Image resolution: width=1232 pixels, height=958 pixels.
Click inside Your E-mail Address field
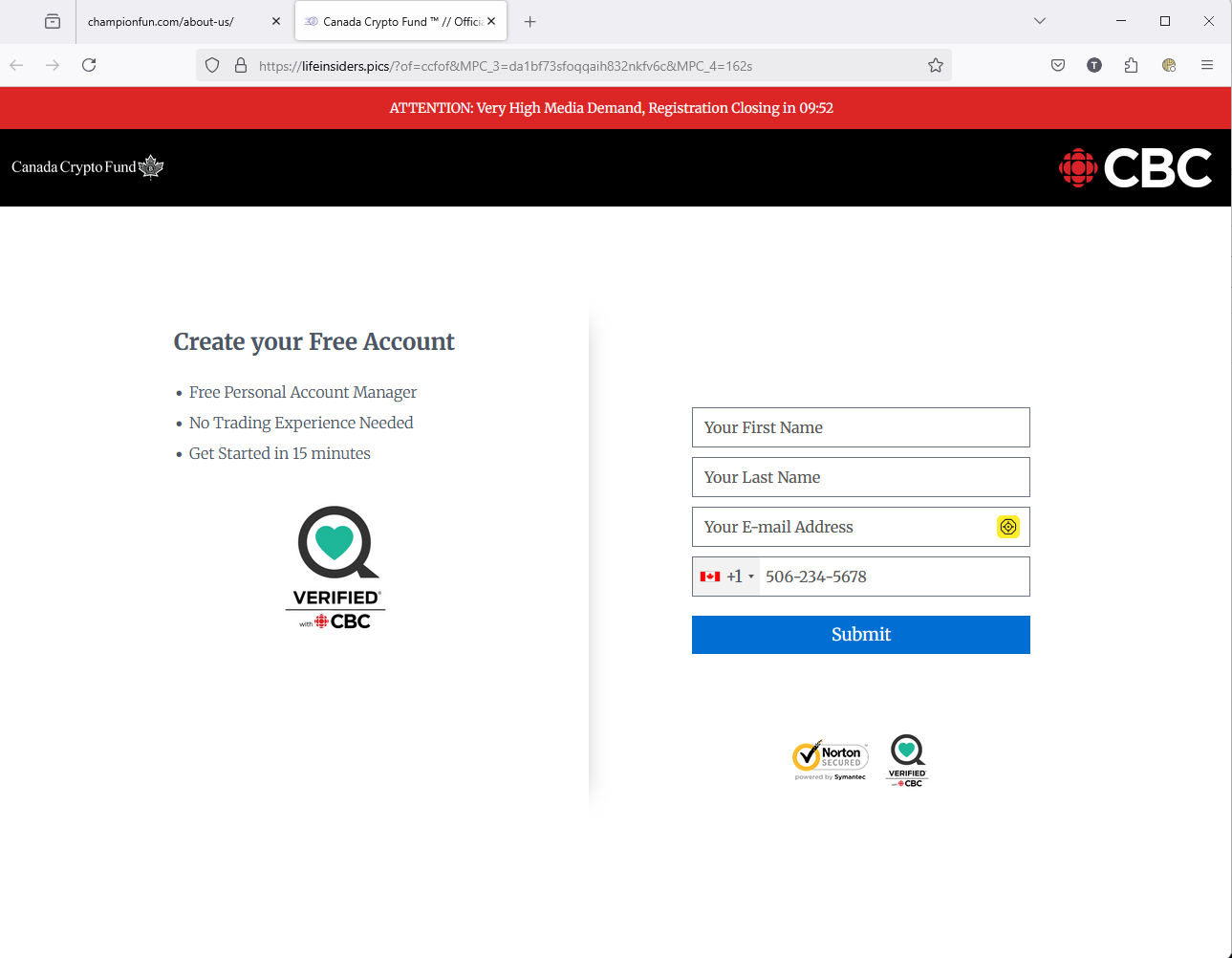(860, 527)
